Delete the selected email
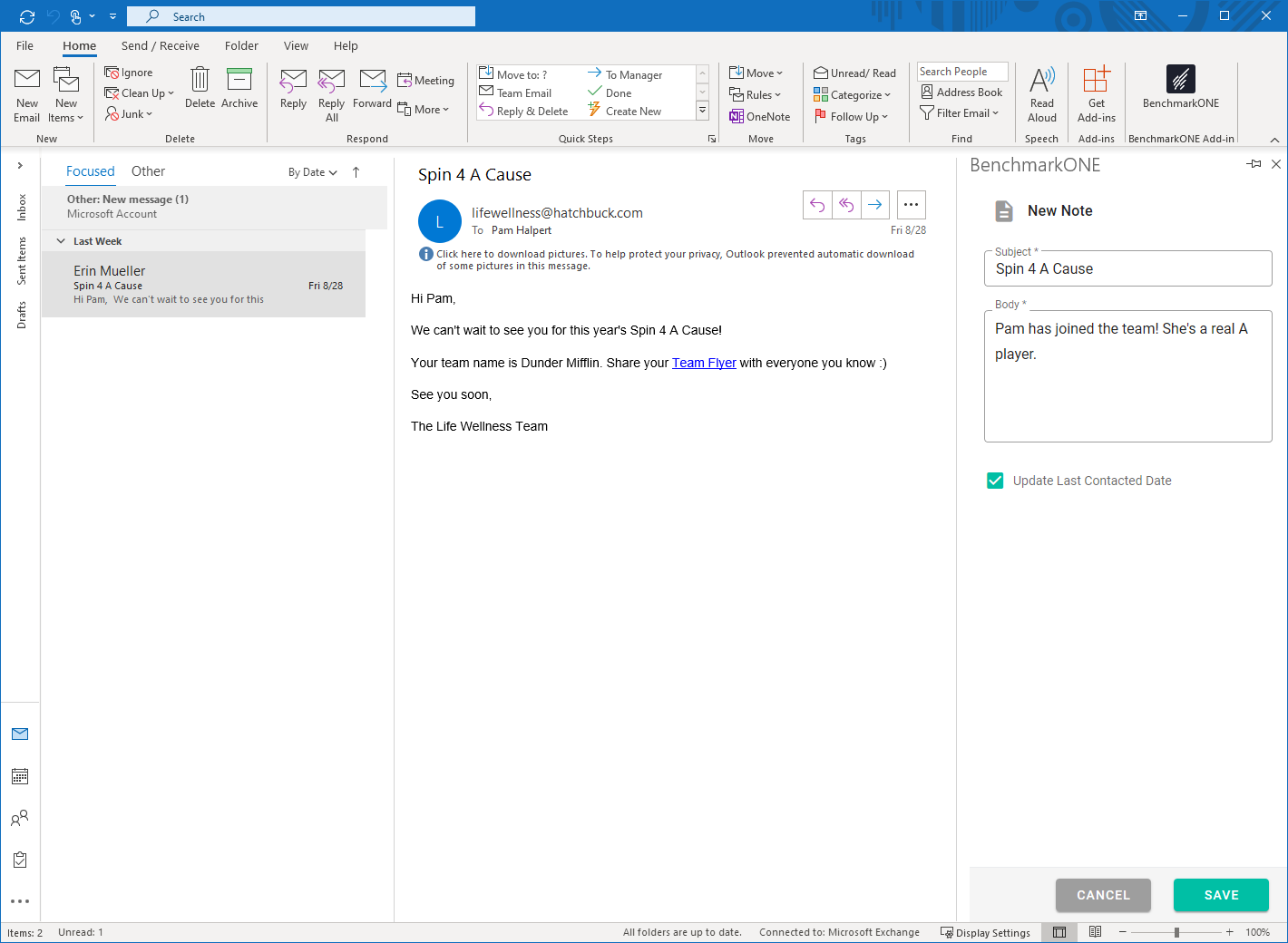Image resolution: width=1288 pixels, height=943 pixels. pos(200,88)
